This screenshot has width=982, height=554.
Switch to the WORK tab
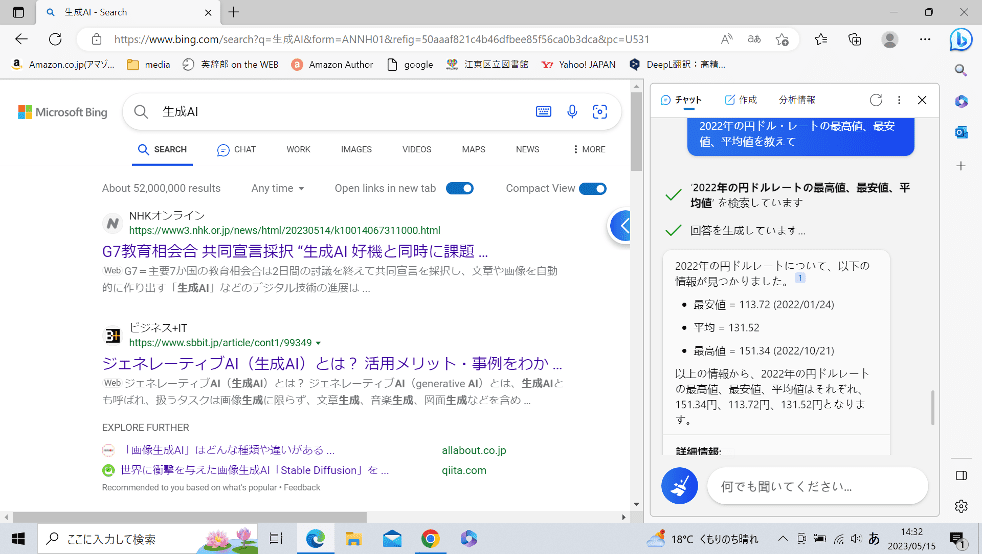(x=298, y=149)
